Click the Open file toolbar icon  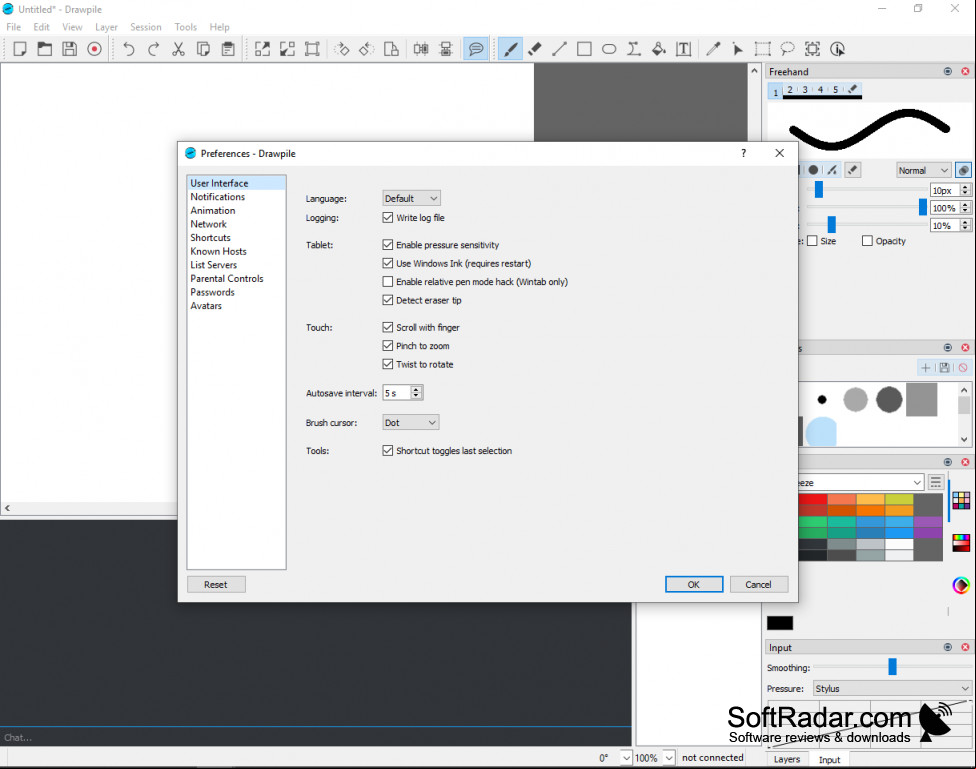tap(44, 49)
